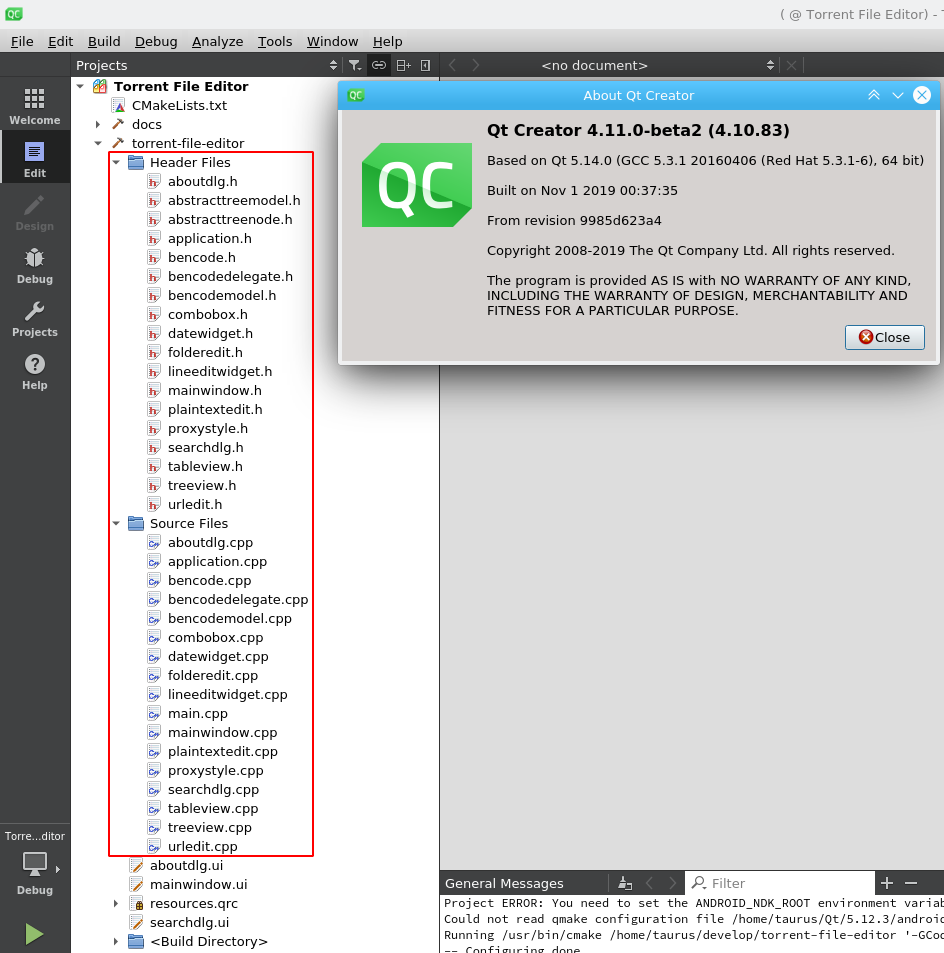Viewport: 944px width, 953px height.
Task: Run the project with green arrow
Action: point(34,934)
